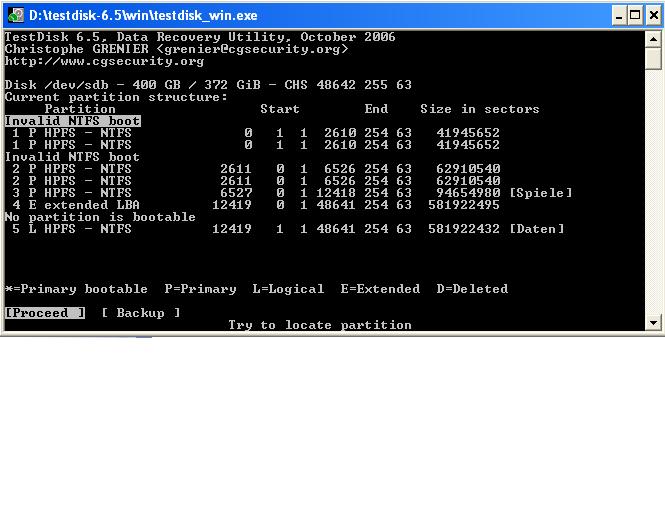The image size is (665, 512).
Task: Click the scrollbar down arrow
Action: tap(653, 323)
